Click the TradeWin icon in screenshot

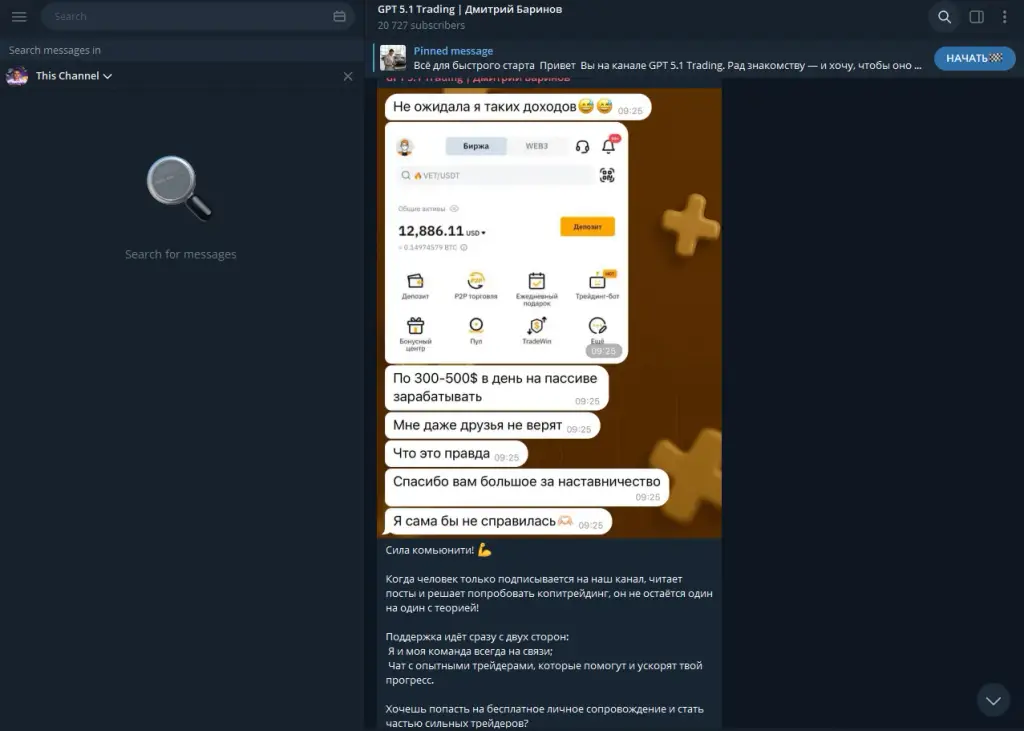pyautogui.click(x=537, y=325)
